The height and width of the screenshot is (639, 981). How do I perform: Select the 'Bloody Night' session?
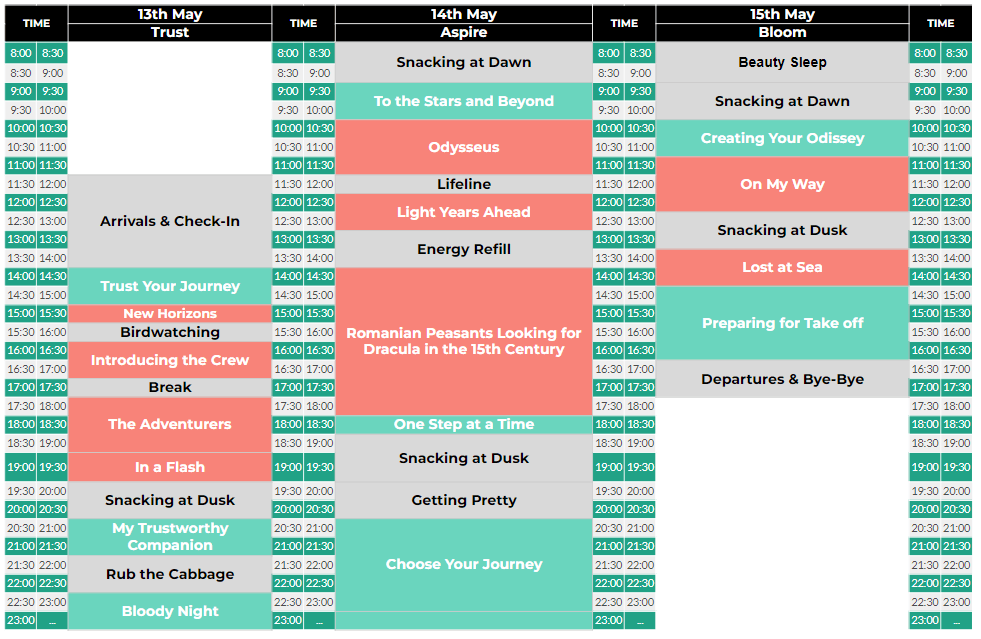pyautogui.click(x=170, y=611)
